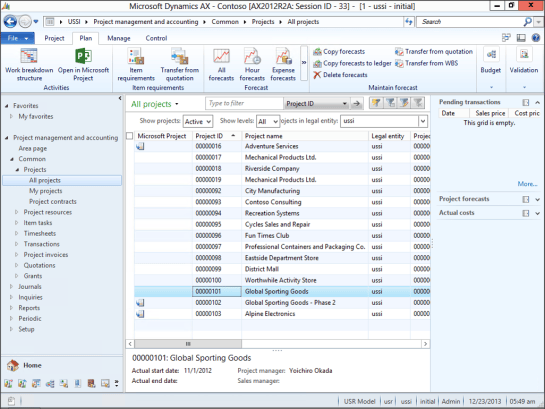Click the refresh icon beside address bar
545x409 pixels.
coord(409,22)
